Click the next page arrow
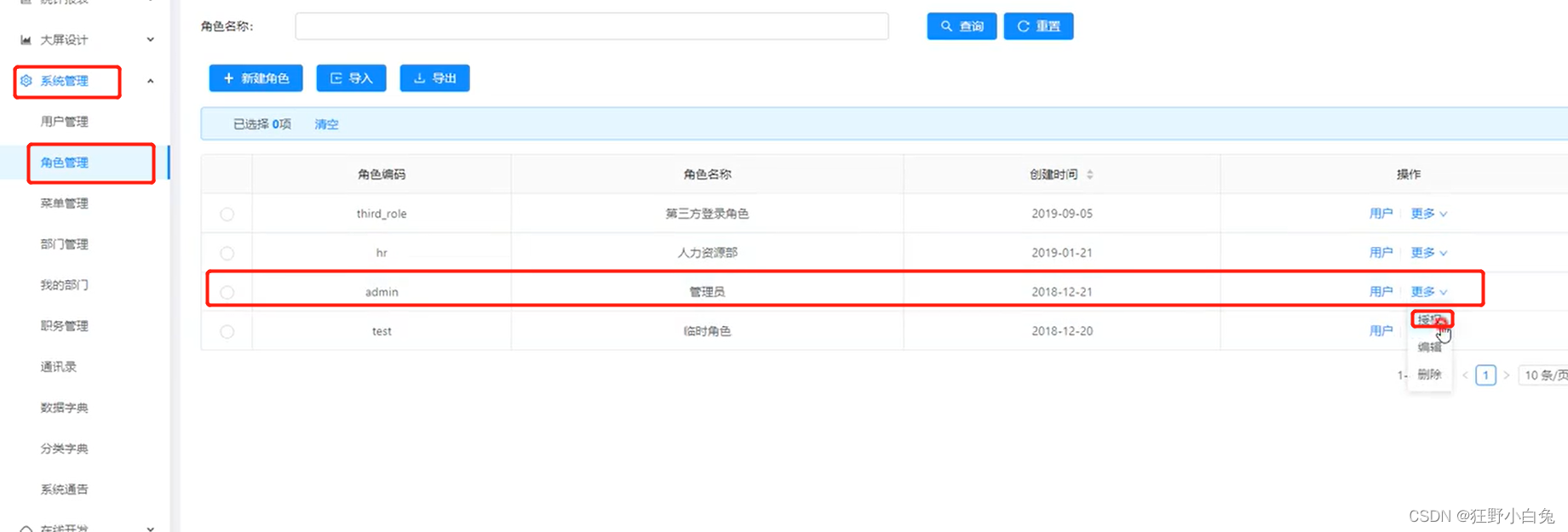1568x532 pixels. pos(1507,375)
